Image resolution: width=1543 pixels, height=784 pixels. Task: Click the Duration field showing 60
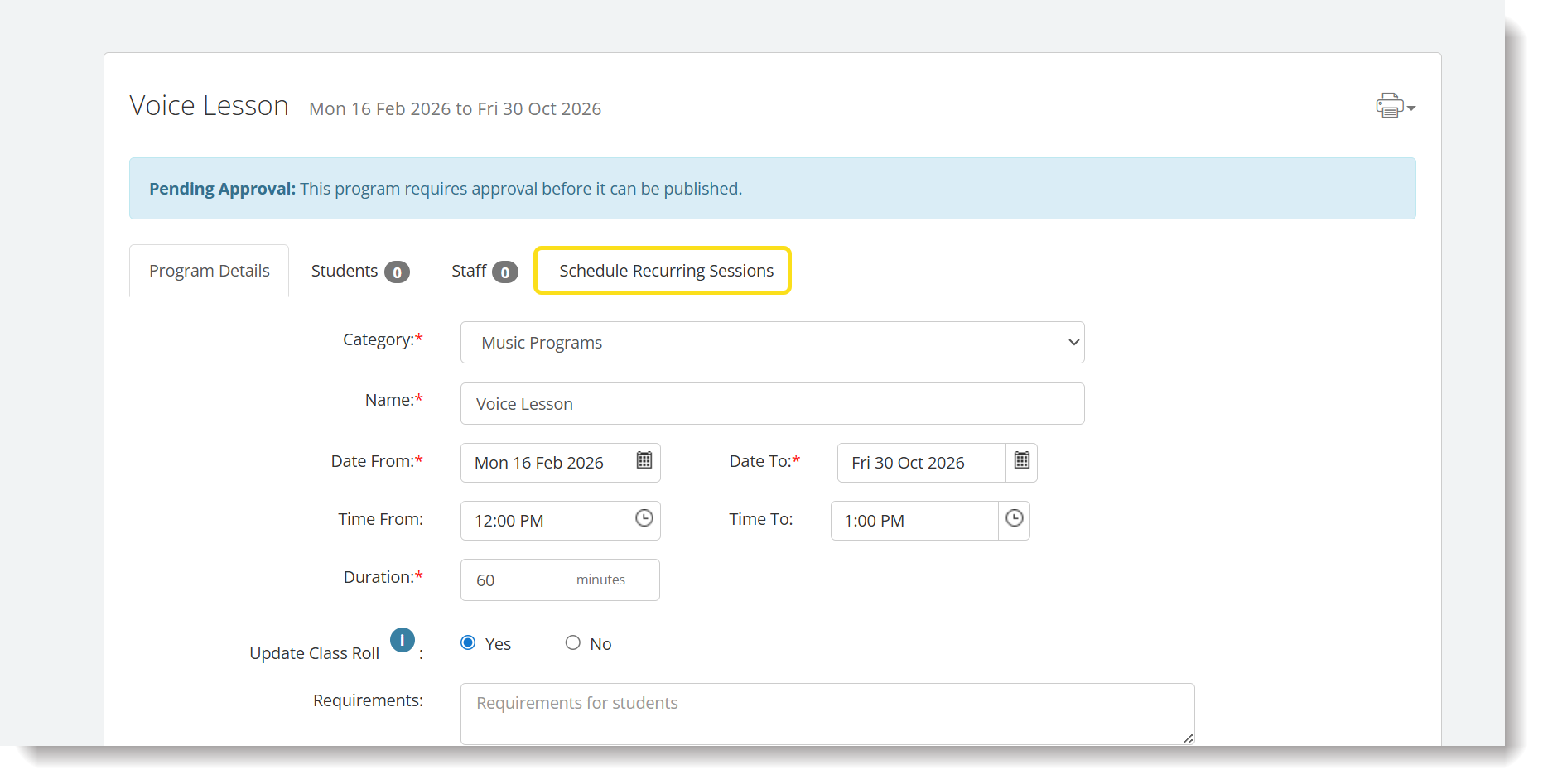560,580
